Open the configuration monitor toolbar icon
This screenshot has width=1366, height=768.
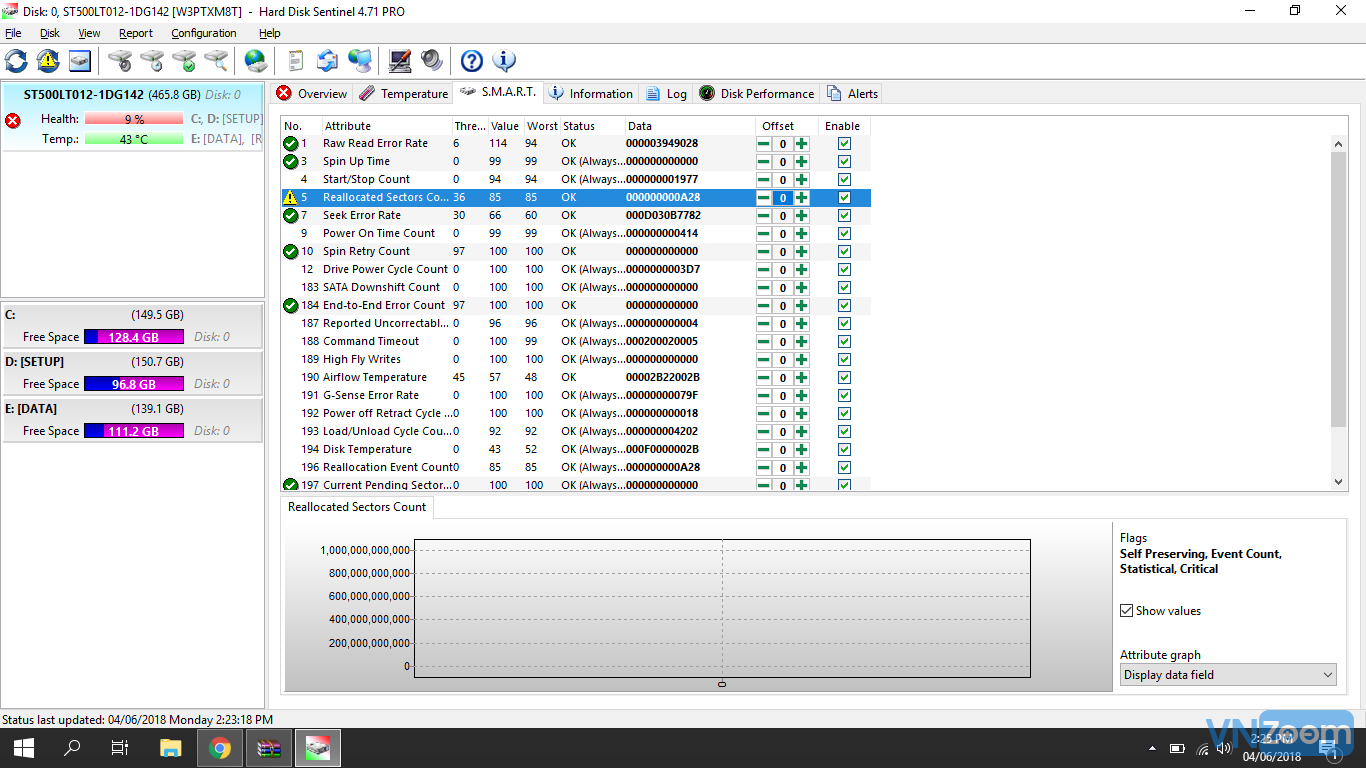pos(400,61)
